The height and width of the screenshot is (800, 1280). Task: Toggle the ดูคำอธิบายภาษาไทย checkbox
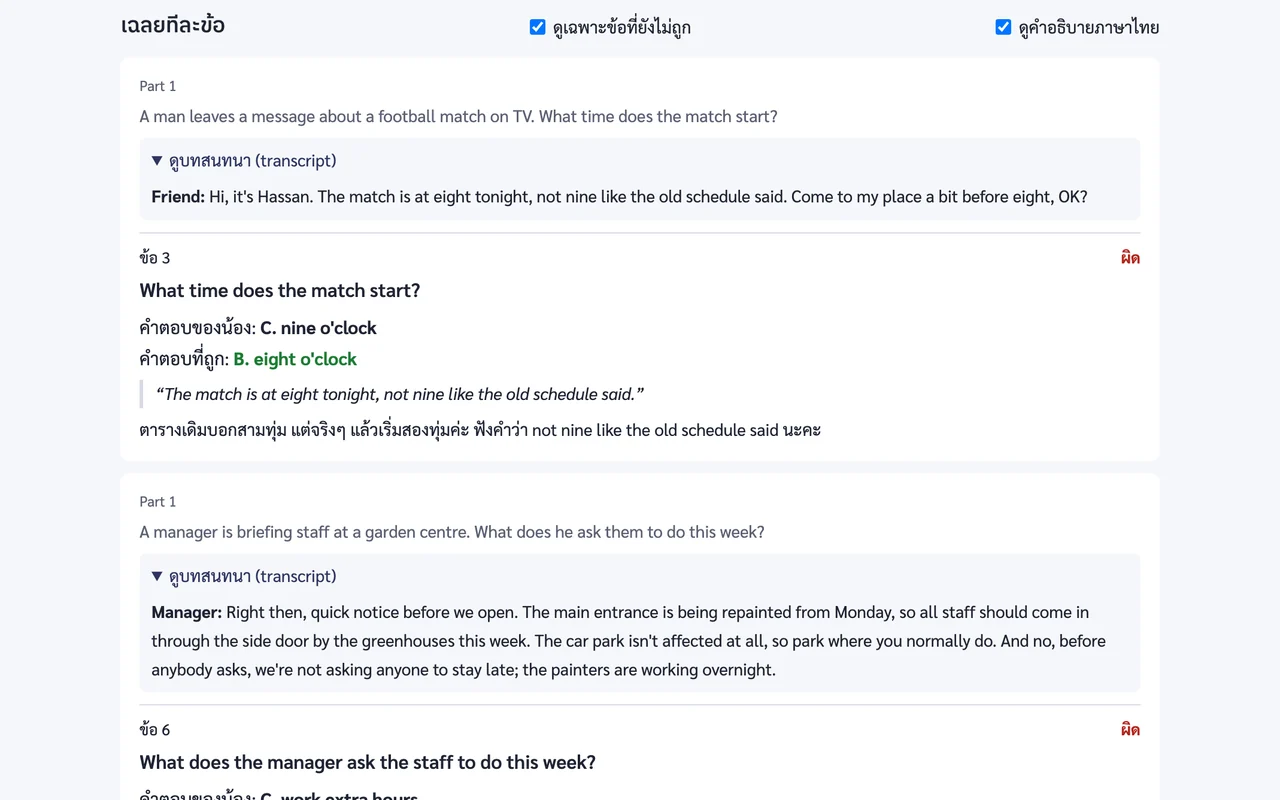pos(1003,27)
